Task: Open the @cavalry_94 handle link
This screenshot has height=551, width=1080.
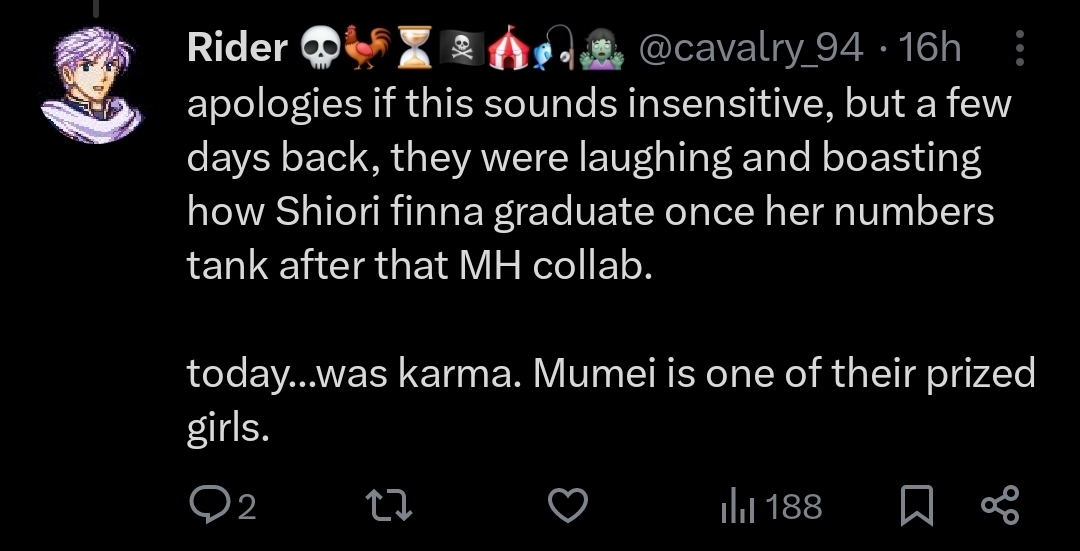Action: click(x=749, y=48)
